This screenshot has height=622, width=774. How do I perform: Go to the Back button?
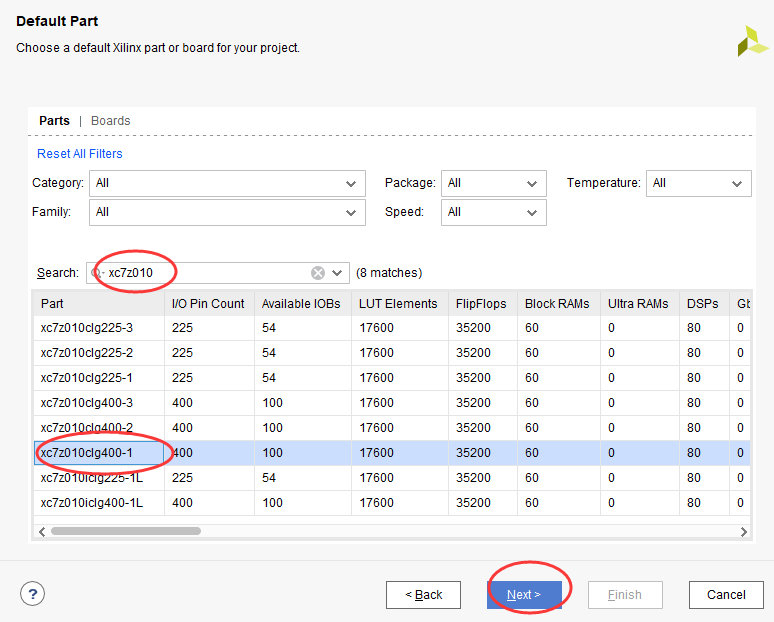point(423,595)
